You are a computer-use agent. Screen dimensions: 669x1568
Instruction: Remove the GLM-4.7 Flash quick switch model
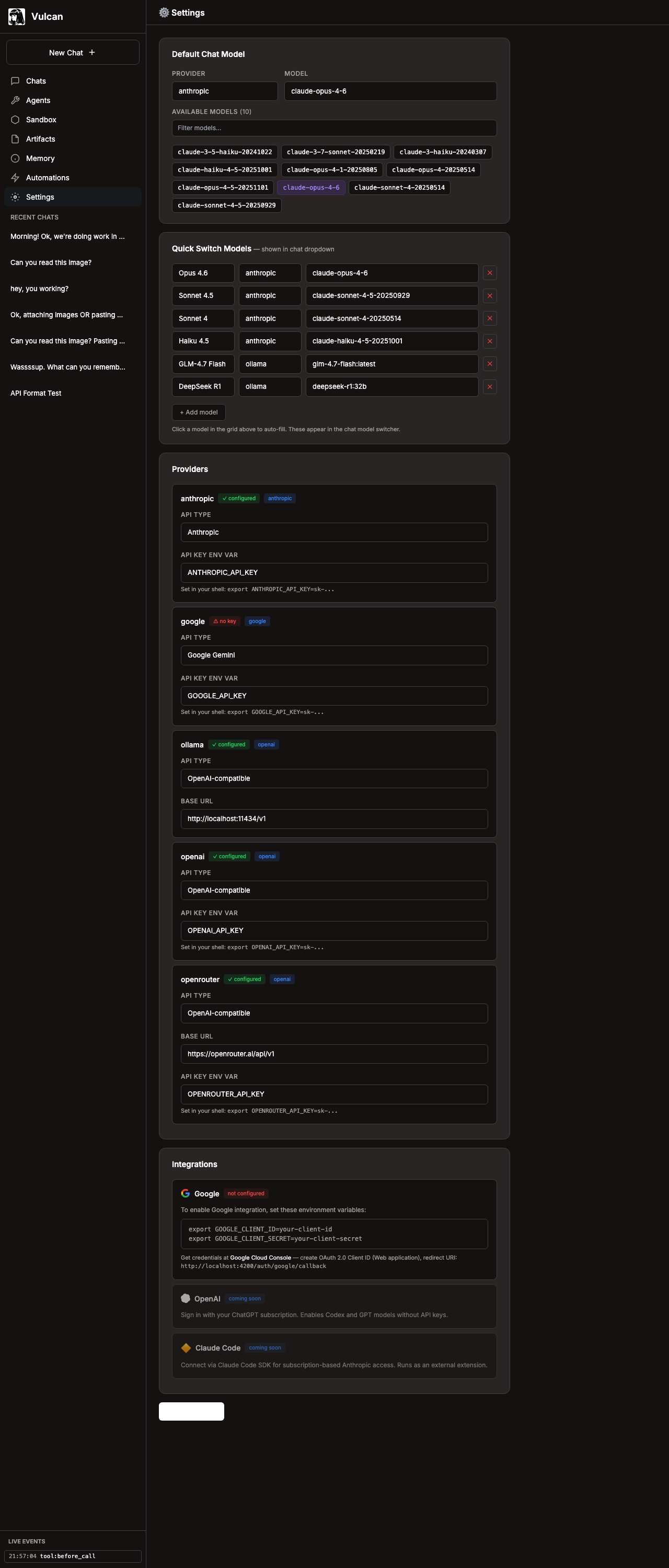pyautogui.click(x=489, y=364)
